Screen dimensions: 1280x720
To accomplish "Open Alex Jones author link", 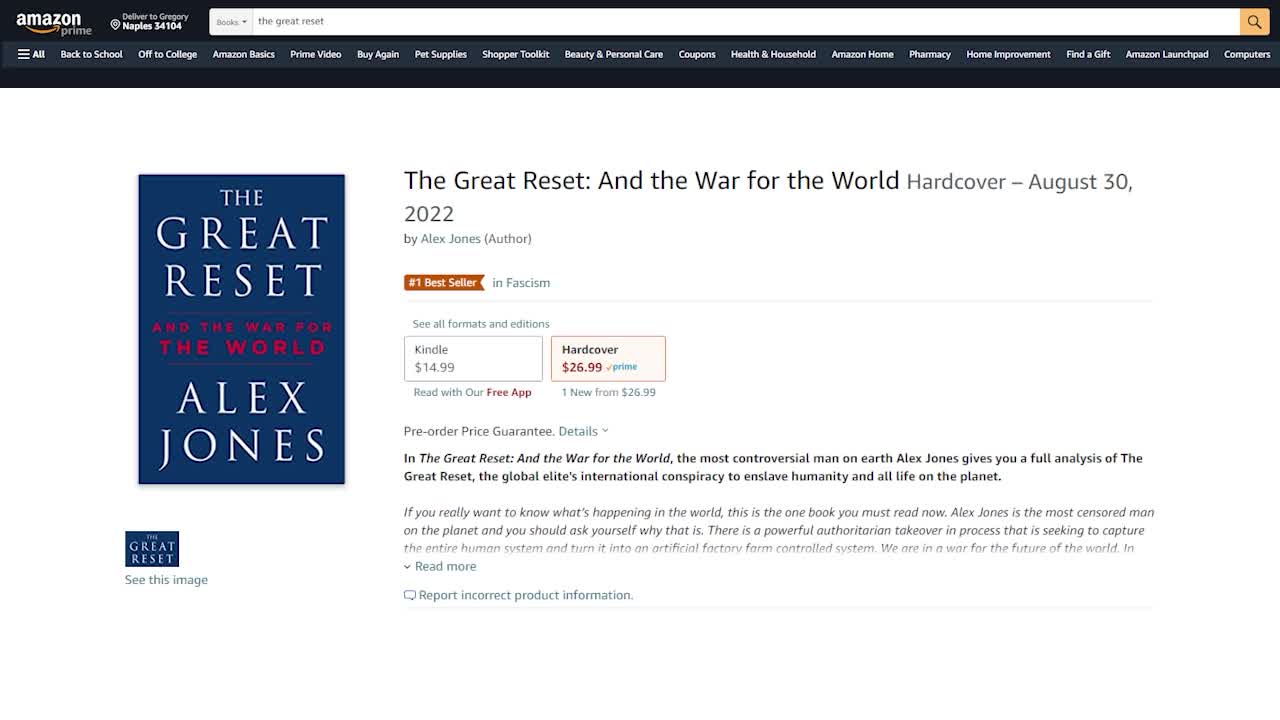I will [x=450, y=239].
